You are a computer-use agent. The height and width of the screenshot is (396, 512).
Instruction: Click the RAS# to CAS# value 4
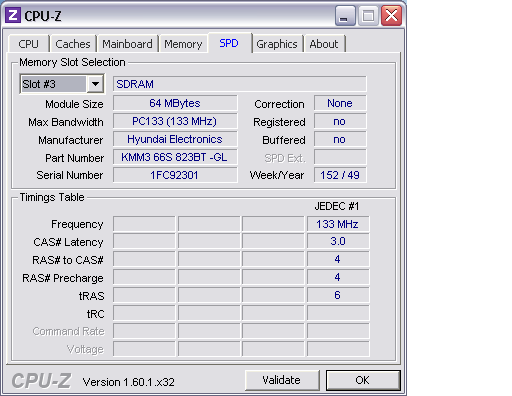[x=338, y=259]
